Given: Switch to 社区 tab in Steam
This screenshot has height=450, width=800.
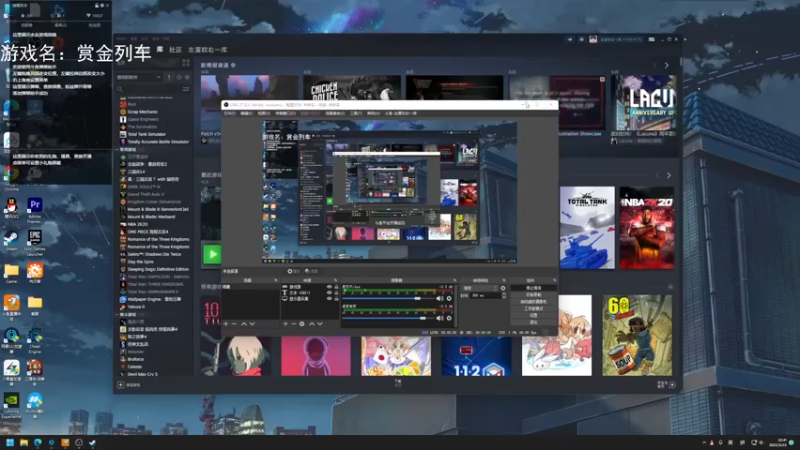Looking at the screenshot, I should point(176,49).
